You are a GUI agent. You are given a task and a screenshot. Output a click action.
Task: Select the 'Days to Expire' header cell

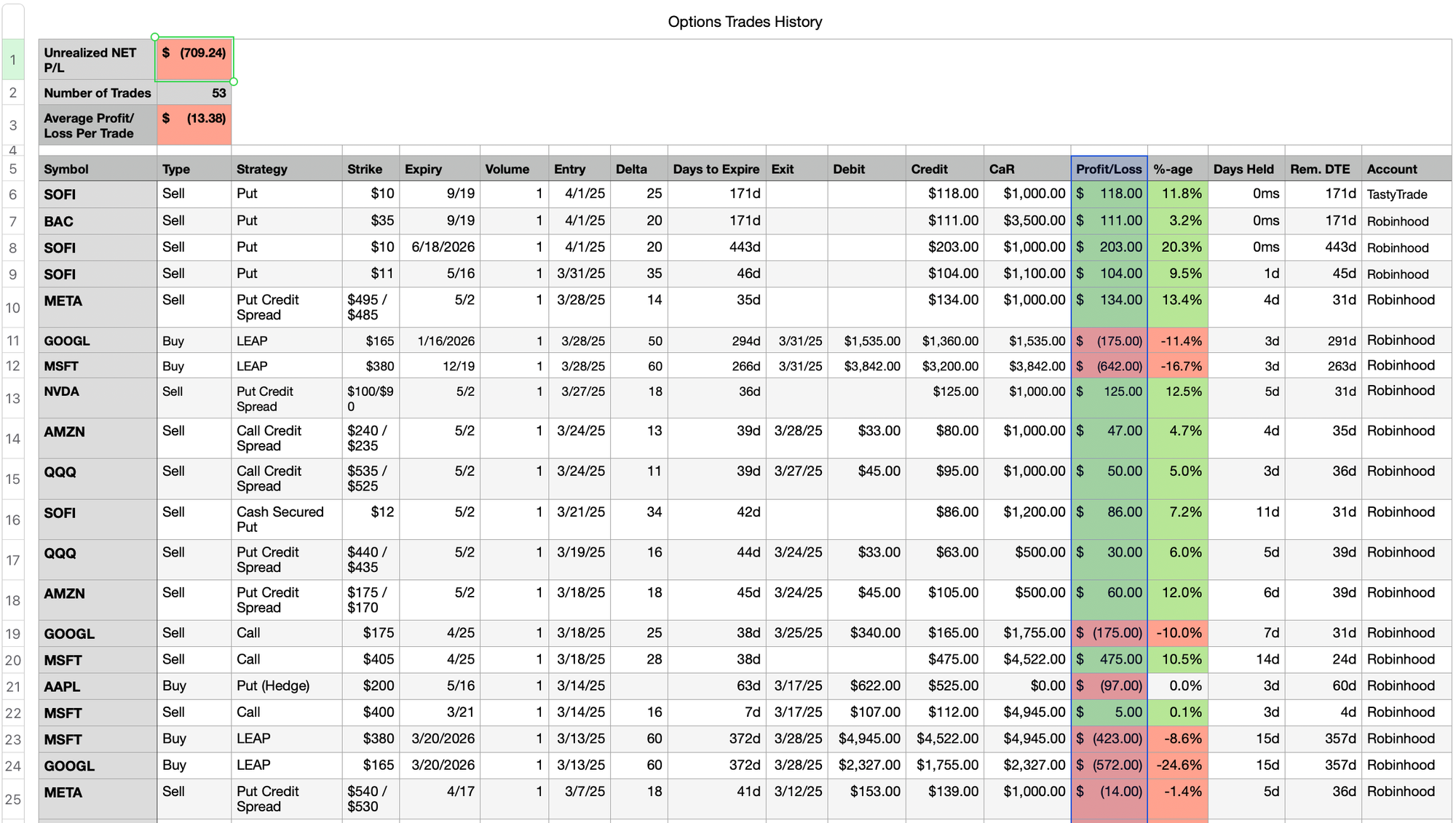[716, 169]
